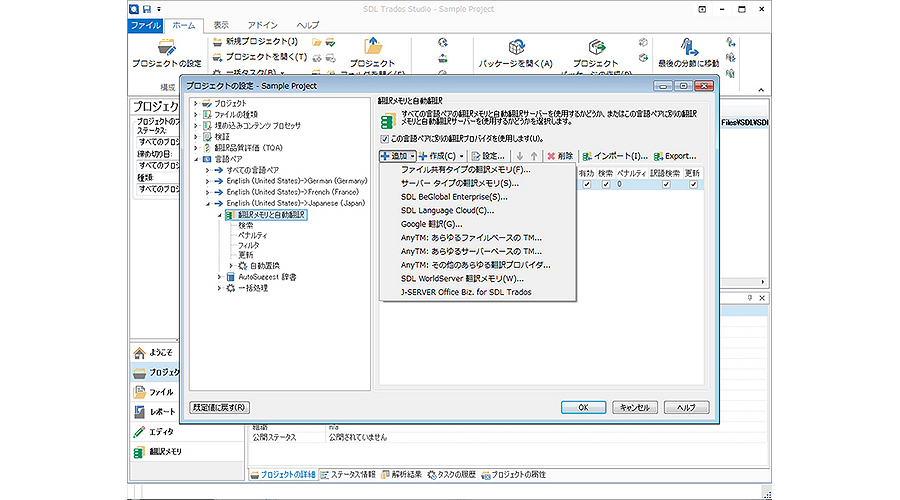Image resolution: width=900 pixels, height=500 pixels.
Task: Expand the AutoSuggest dictionaries tree node
Action: tap(219, 277)
